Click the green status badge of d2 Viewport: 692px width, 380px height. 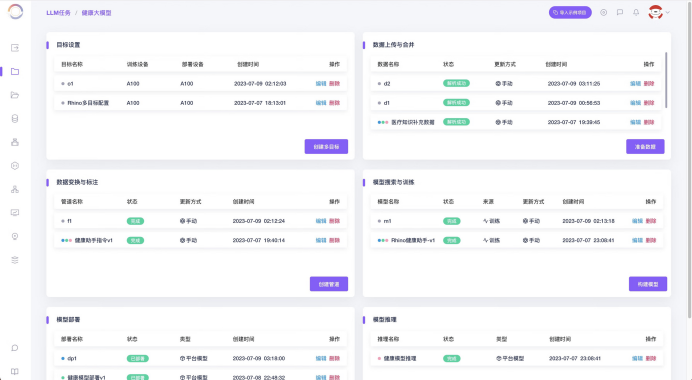[x=456, y=83]
